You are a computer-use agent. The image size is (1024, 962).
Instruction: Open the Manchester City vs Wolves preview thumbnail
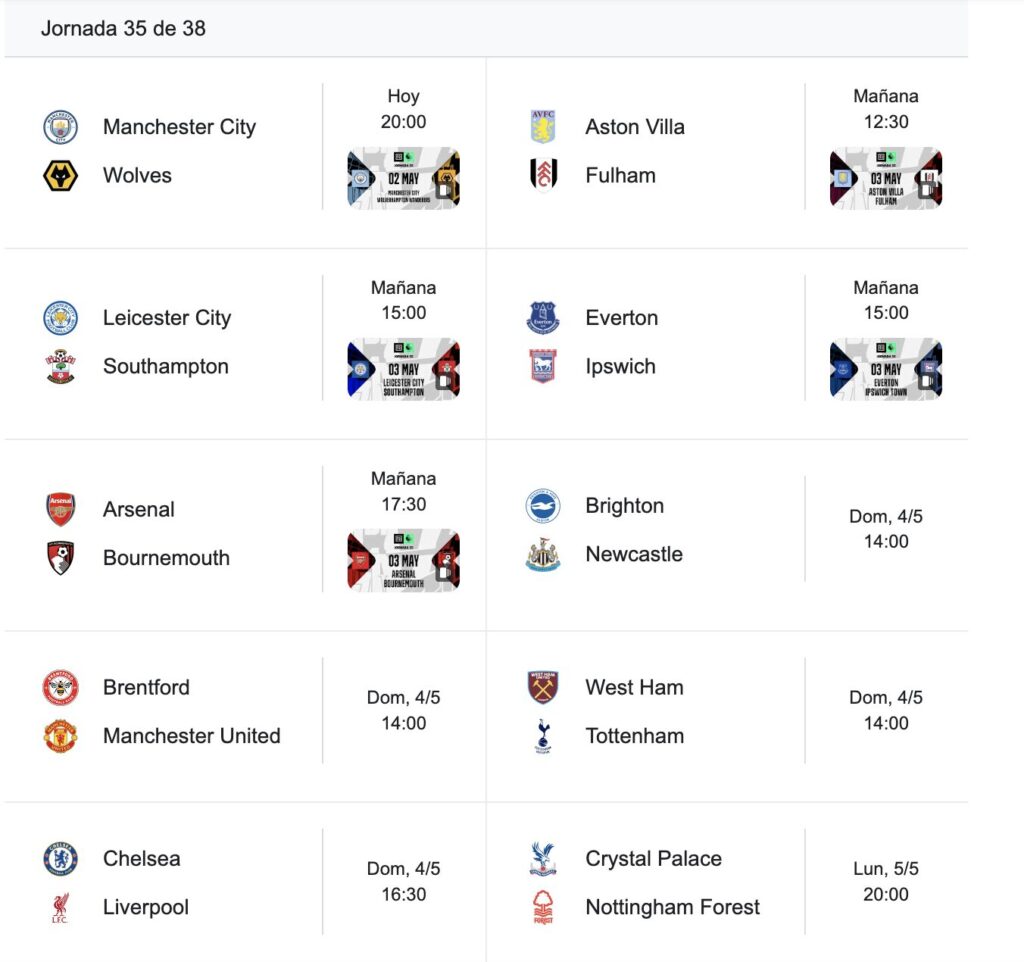pos(404,178)
